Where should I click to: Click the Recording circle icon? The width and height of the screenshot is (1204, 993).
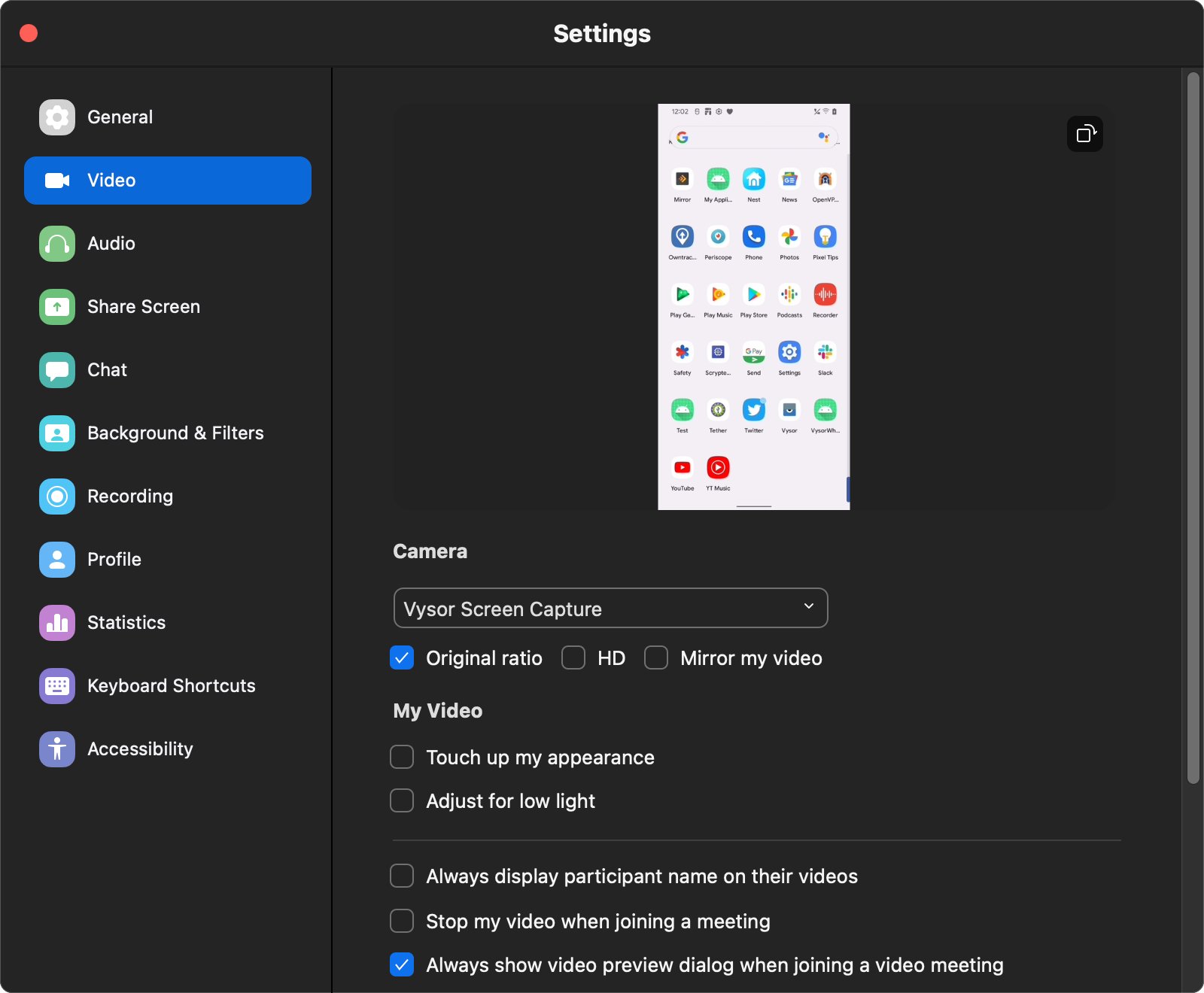click(57, 496)
